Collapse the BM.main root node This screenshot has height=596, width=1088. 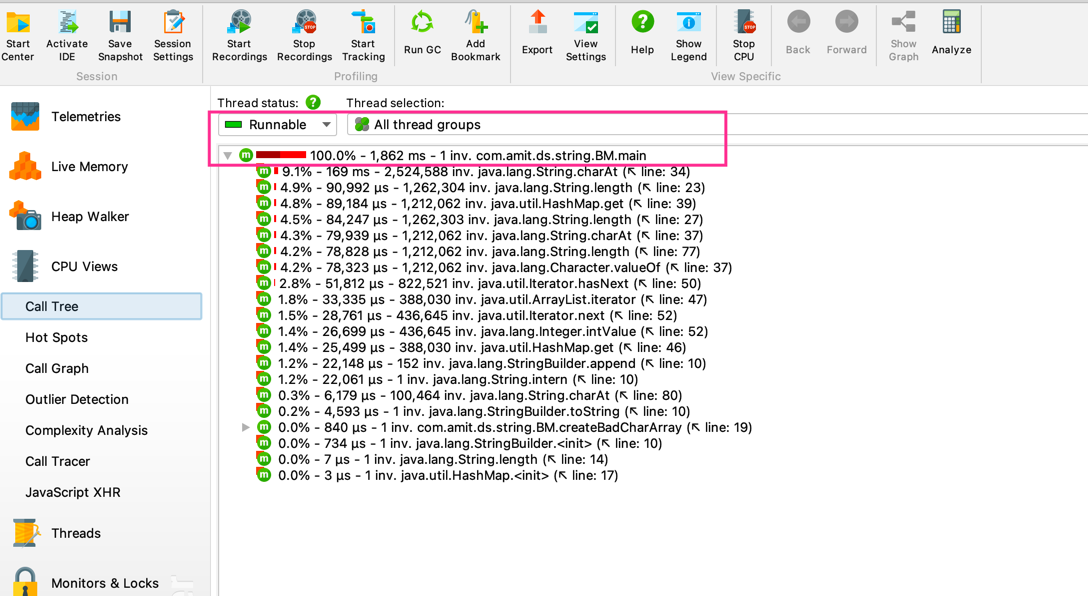tap(228, 155)
